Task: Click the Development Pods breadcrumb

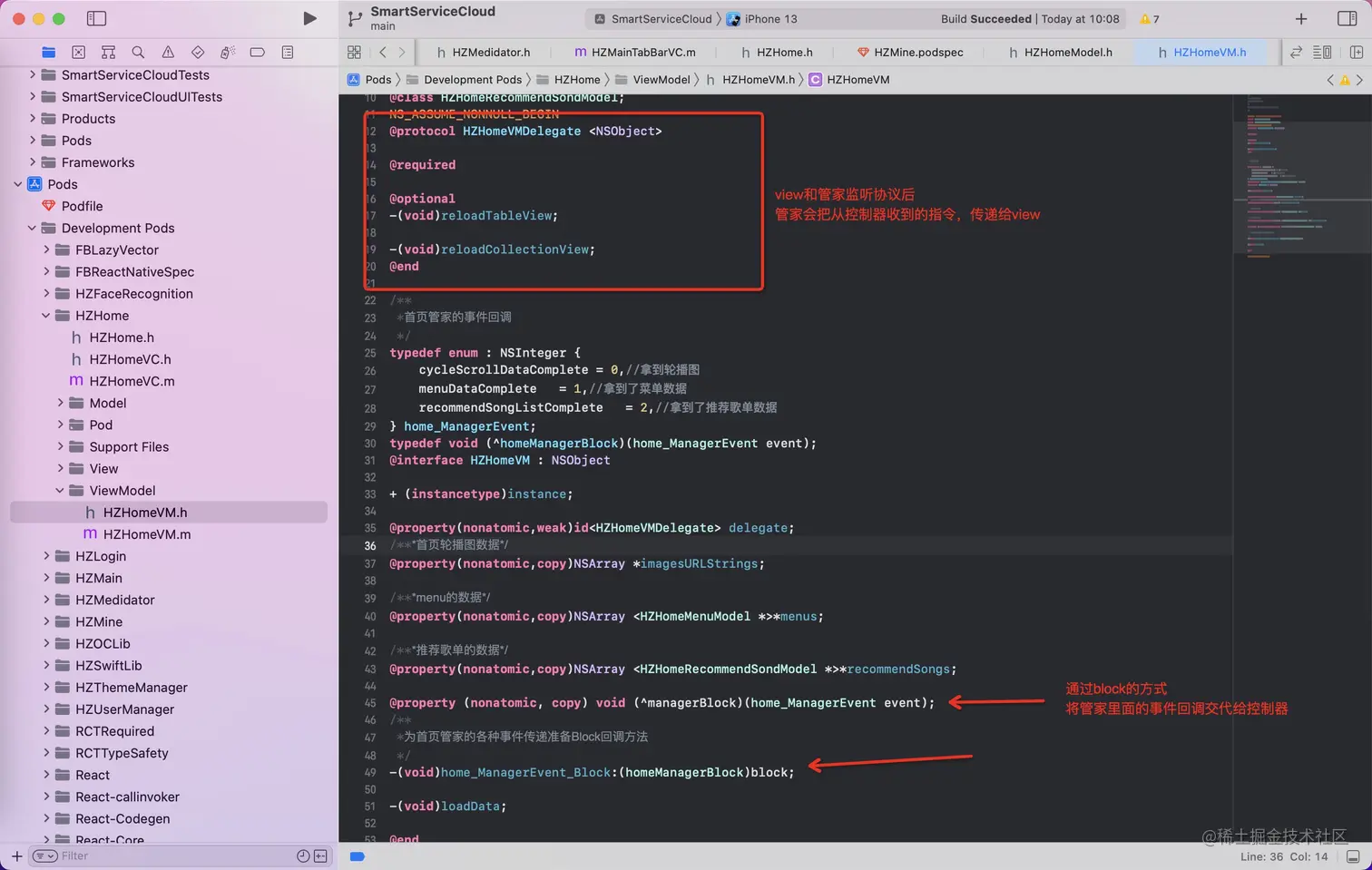Action: coord(464,80)
